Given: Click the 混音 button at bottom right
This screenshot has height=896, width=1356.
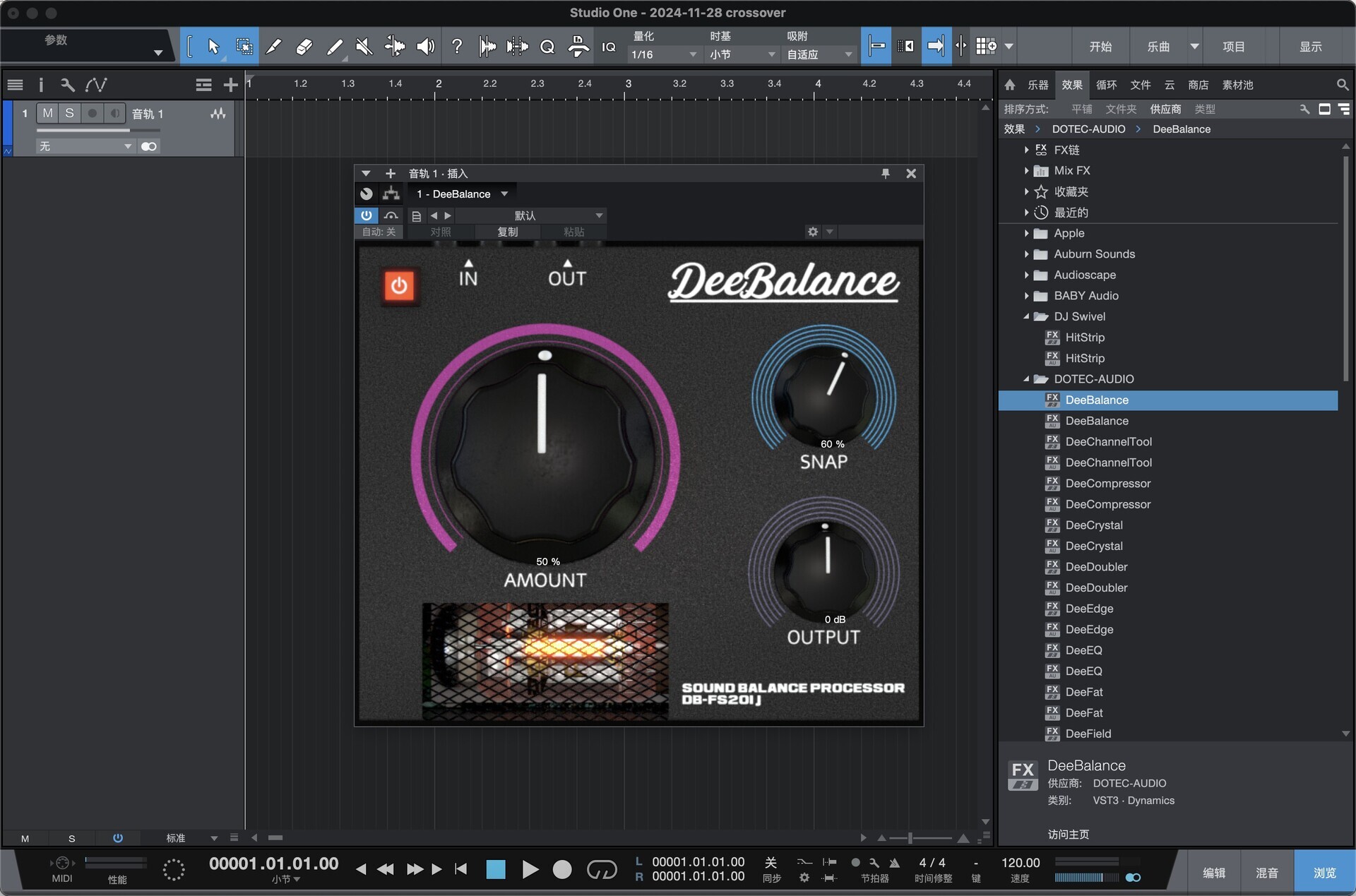Looking at the screenshot, I should coord(1266,873).
